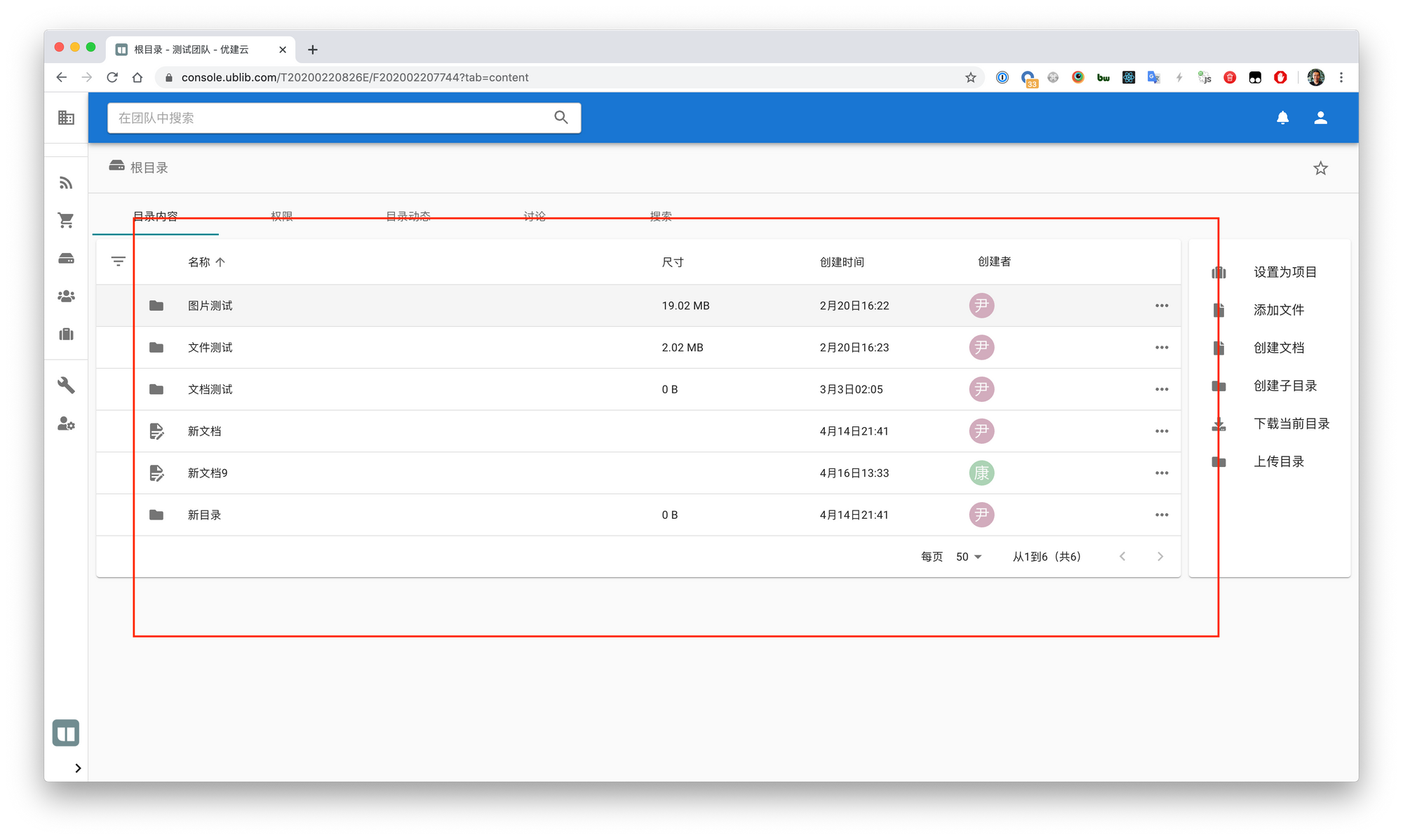The width and height of the screenshot is (1403, 840).
Task: Click the user settings sidebar icon
Action: 66,424
